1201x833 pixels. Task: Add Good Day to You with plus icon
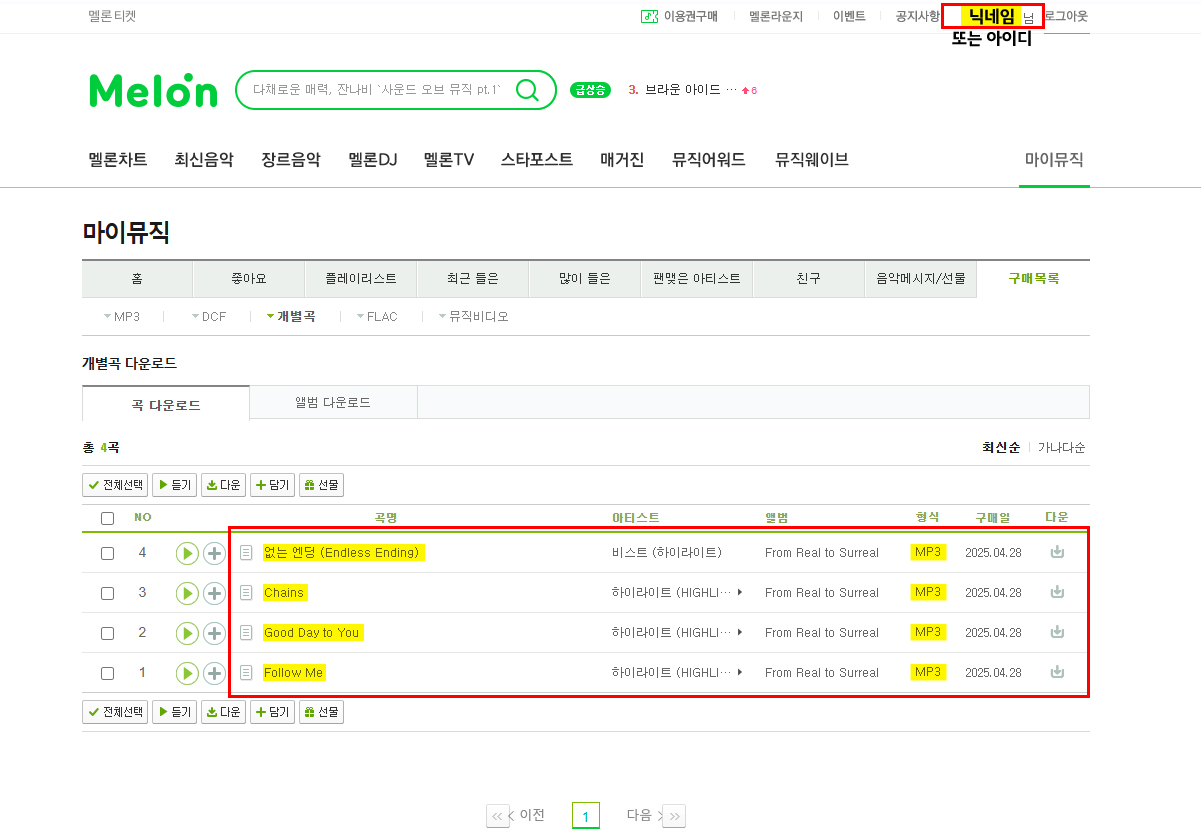(x=214, y=633)
